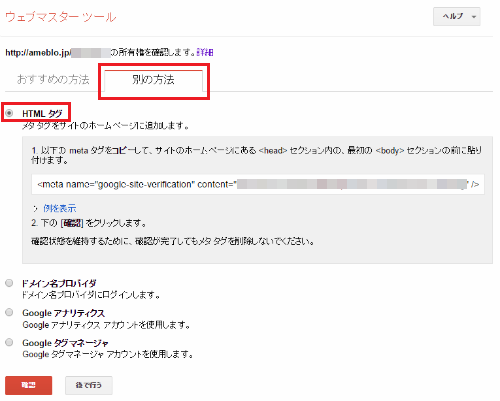Viewport: 500px width, 401px height.
Task: Click the HTML タグ option label
Action: pos(42,114)
